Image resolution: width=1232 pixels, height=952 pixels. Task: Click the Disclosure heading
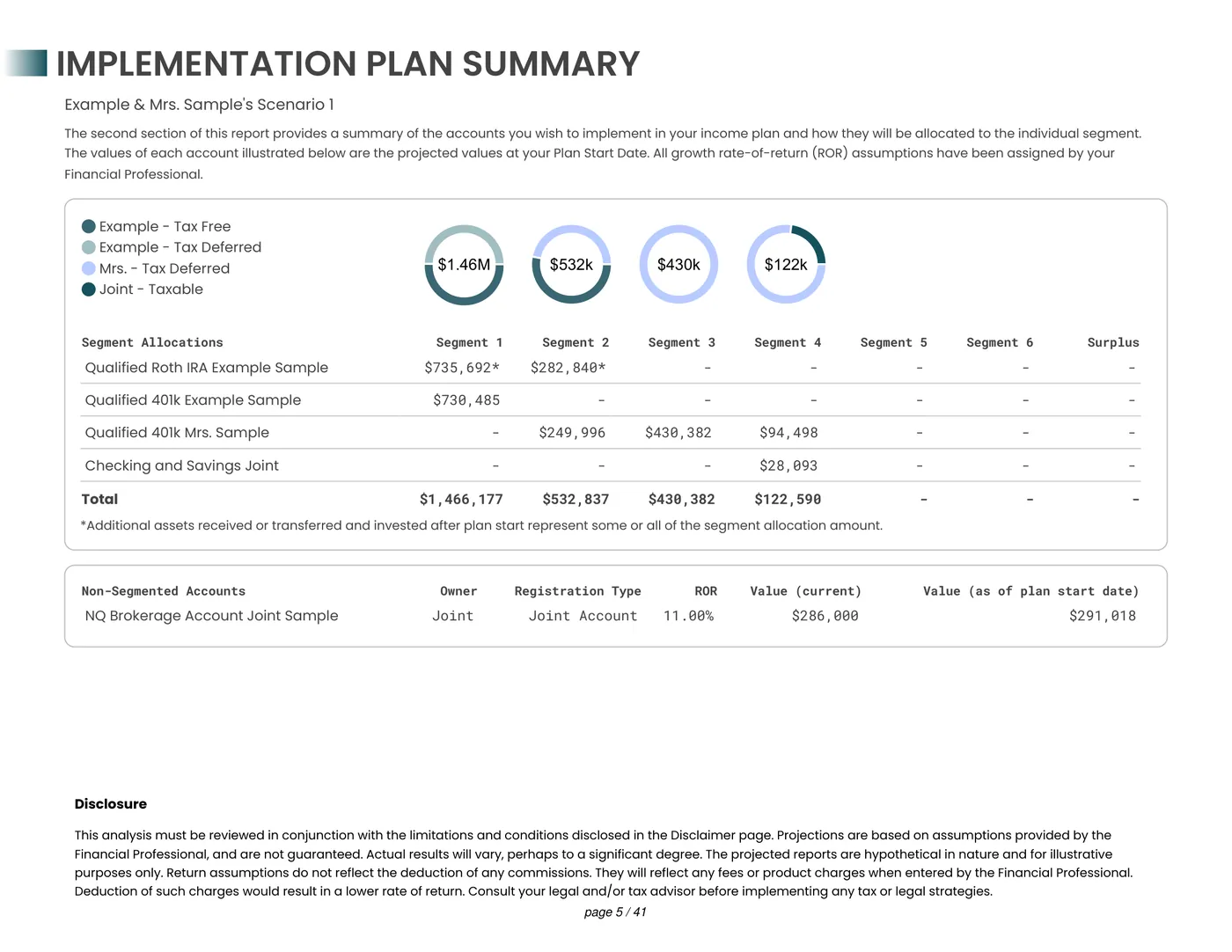[x=111, y=804]
